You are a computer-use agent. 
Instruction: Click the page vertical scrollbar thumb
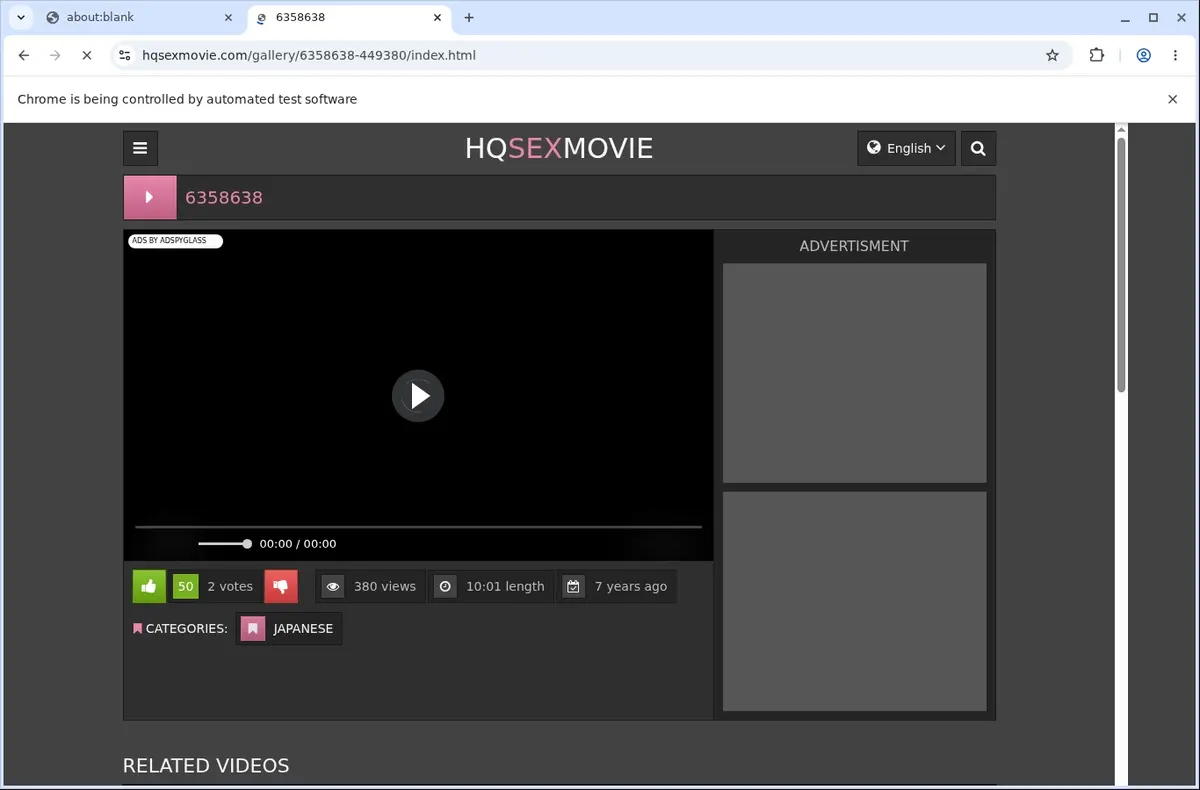pos(1121,265)
